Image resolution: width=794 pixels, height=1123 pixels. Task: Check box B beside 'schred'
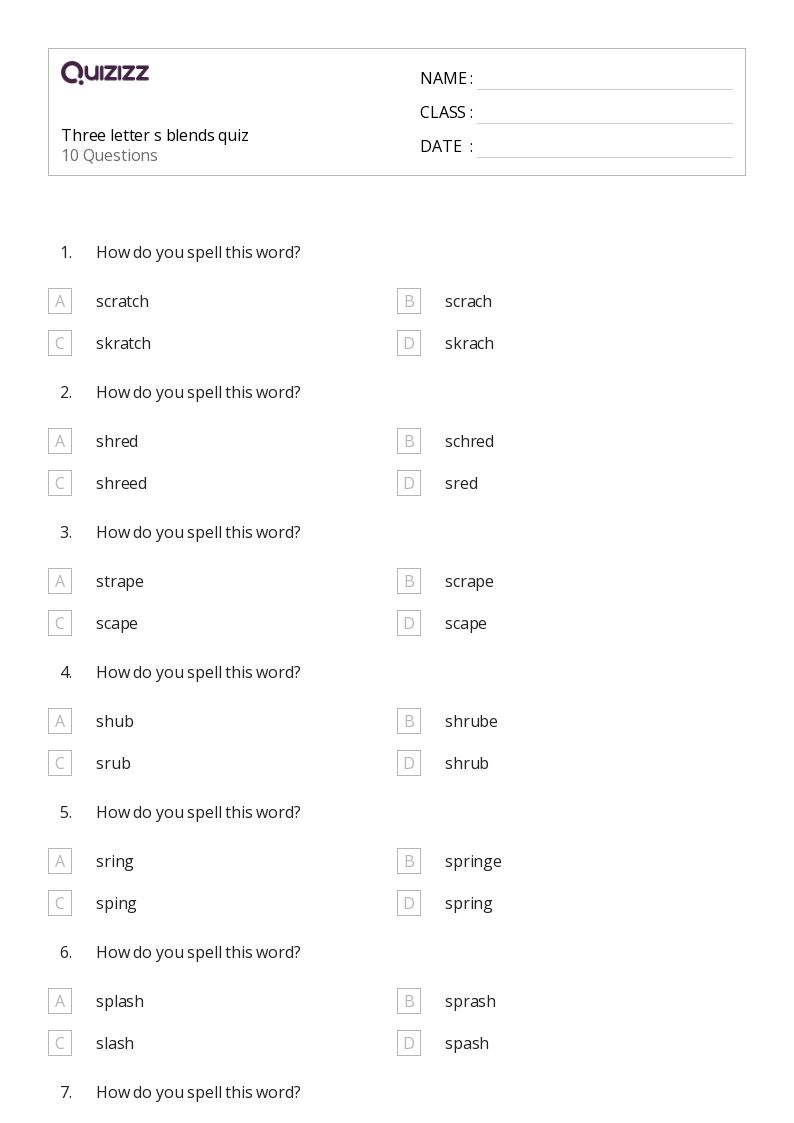coord(409,441)
